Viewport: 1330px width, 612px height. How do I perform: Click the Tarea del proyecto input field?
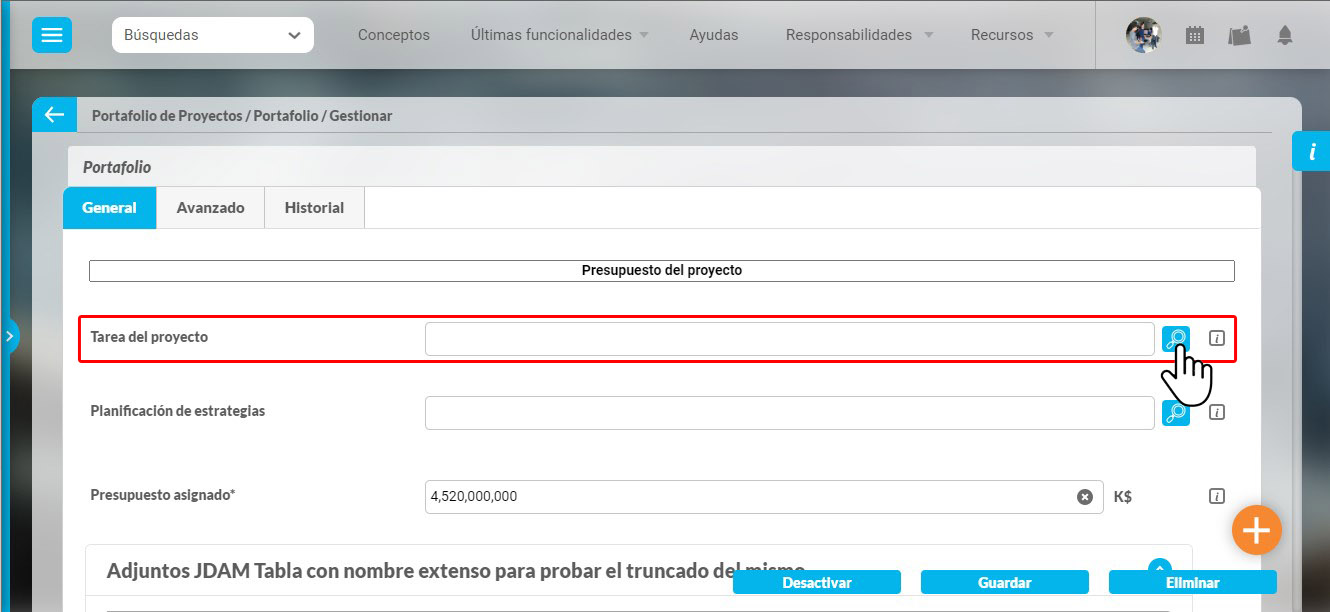pyautogui.click(x=789, y=339)
